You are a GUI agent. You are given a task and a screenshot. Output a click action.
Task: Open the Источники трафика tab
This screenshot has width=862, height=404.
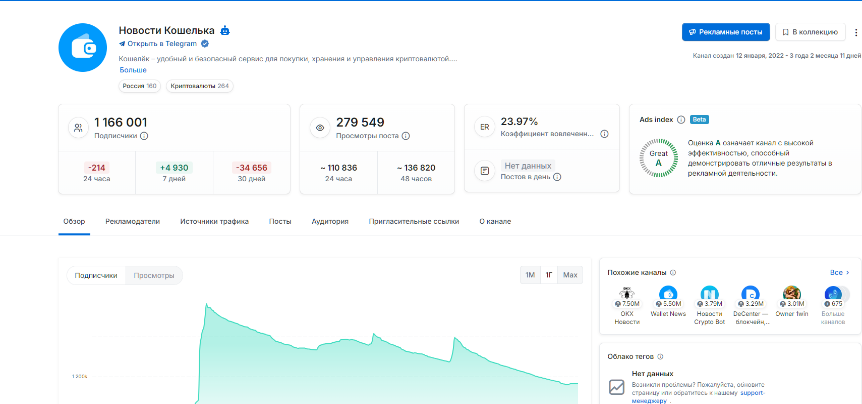tap(214, 222)
